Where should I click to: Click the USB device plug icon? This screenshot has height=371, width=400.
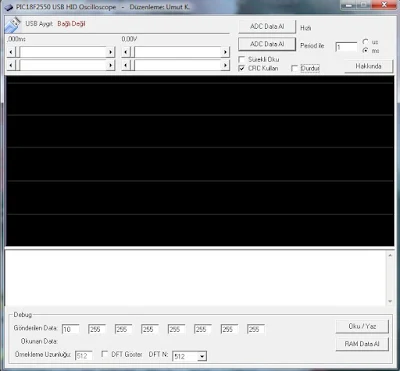[13, 25]
